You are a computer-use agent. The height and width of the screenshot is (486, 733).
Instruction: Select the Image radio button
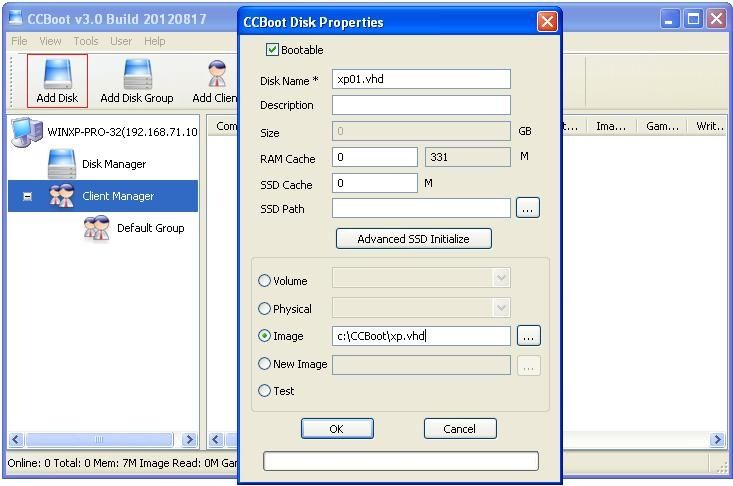click(x=265, y=336)
